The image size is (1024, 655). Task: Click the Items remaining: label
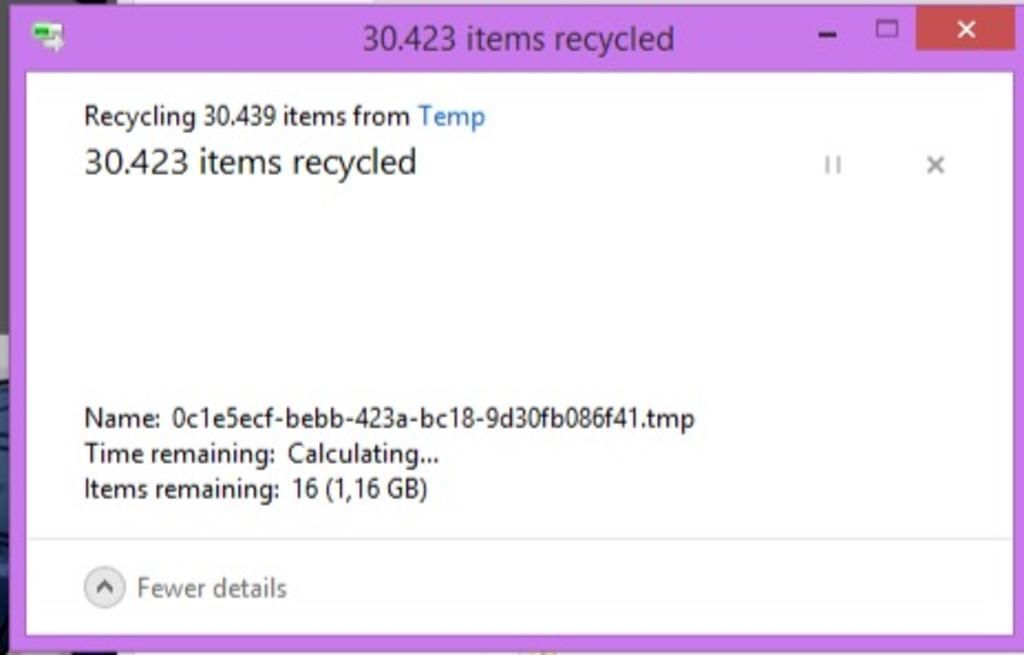182,489
